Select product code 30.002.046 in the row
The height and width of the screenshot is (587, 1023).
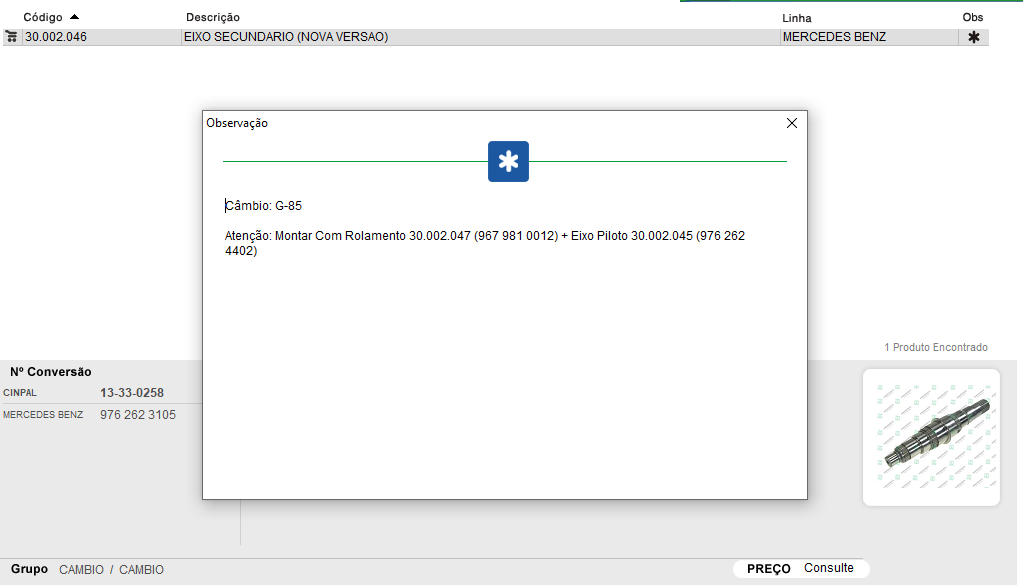56,37
